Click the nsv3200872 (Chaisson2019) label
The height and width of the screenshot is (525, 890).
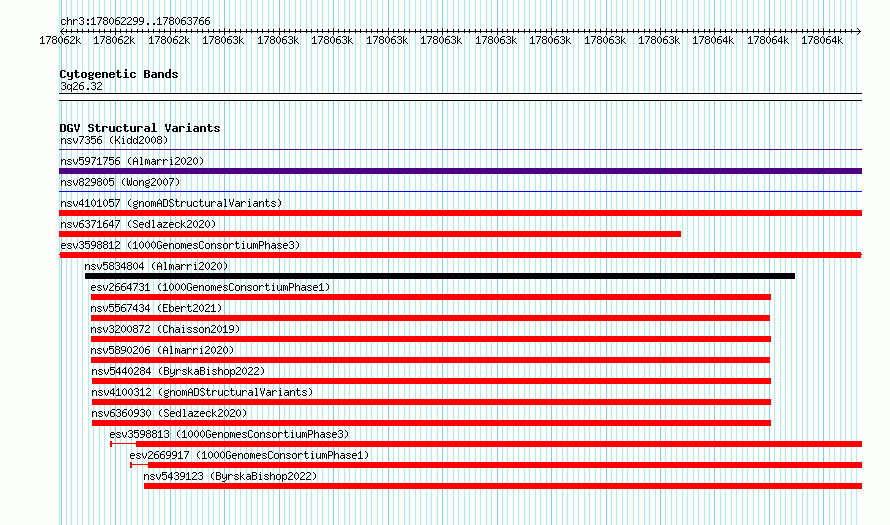165,329
